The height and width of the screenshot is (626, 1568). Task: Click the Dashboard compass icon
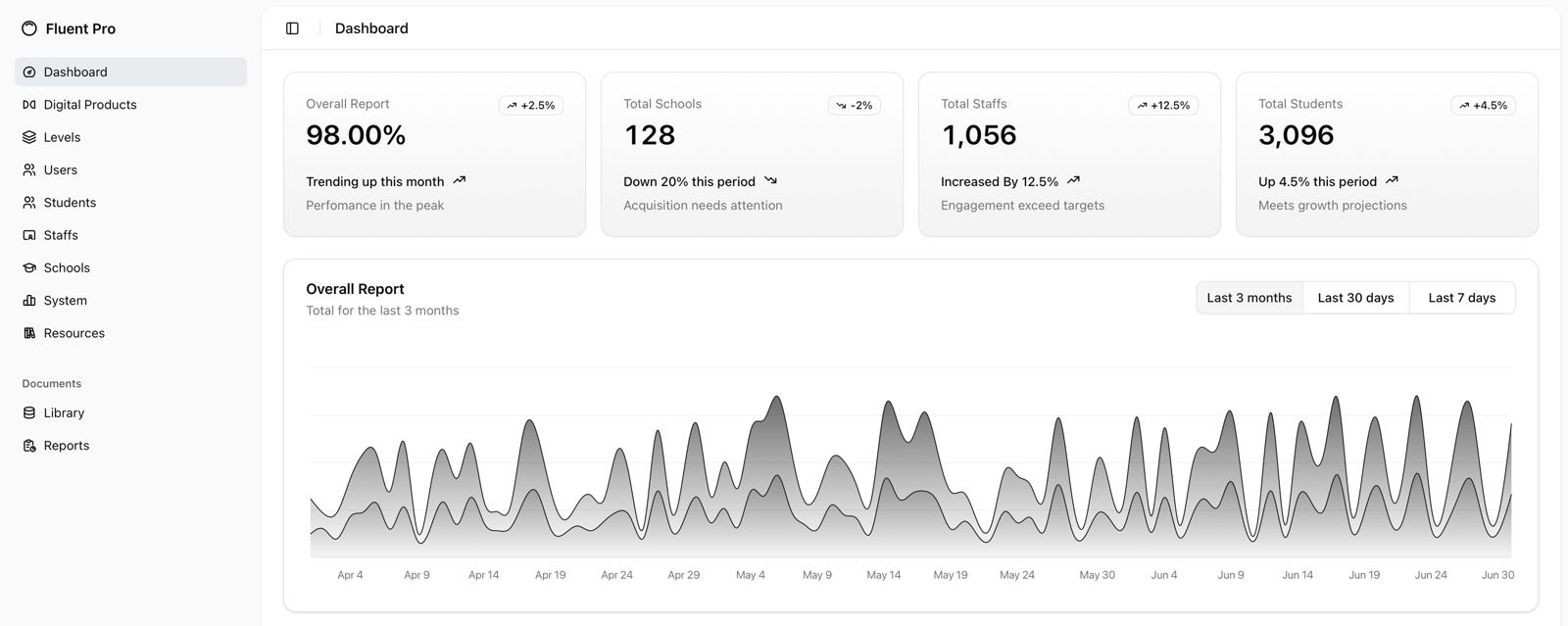[29, 72]
